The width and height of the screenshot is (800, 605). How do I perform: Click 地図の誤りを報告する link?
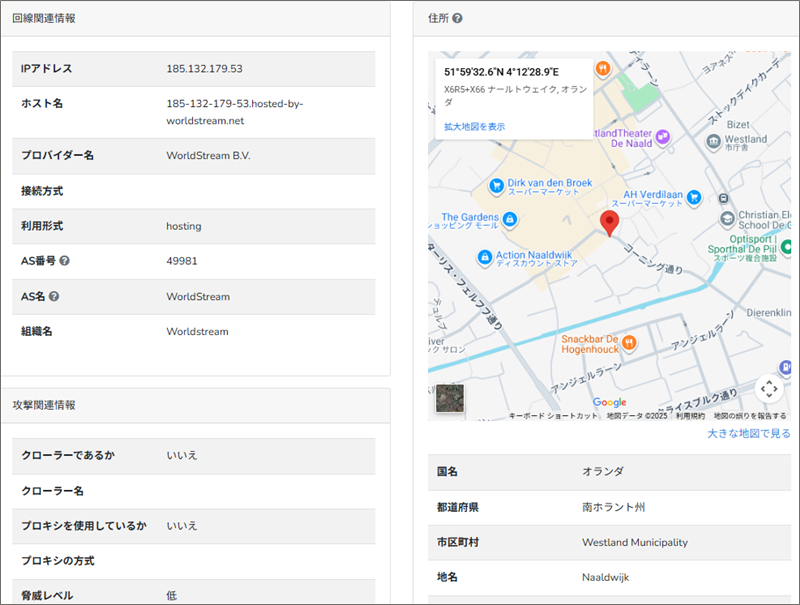(x=750, y=415)
